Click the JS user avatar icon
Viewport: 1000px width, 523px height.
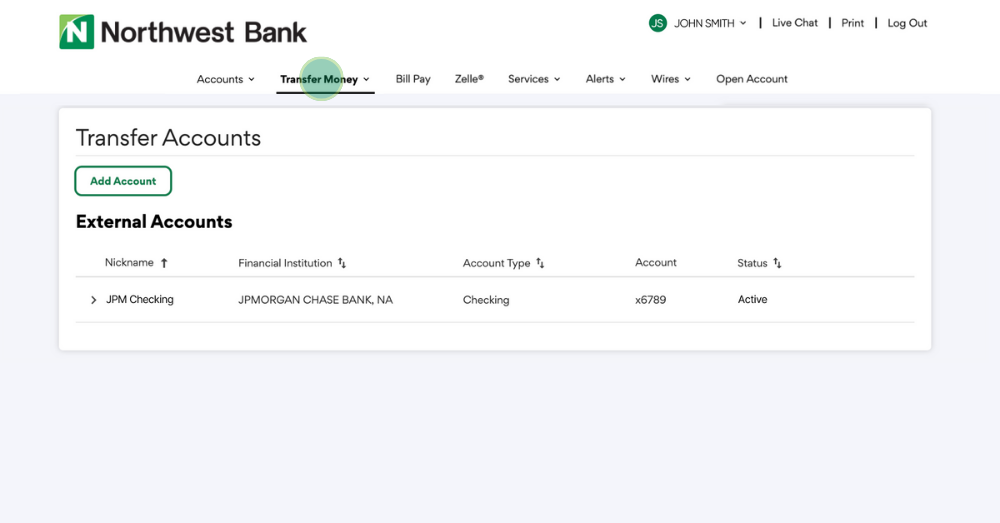[657, 23]
